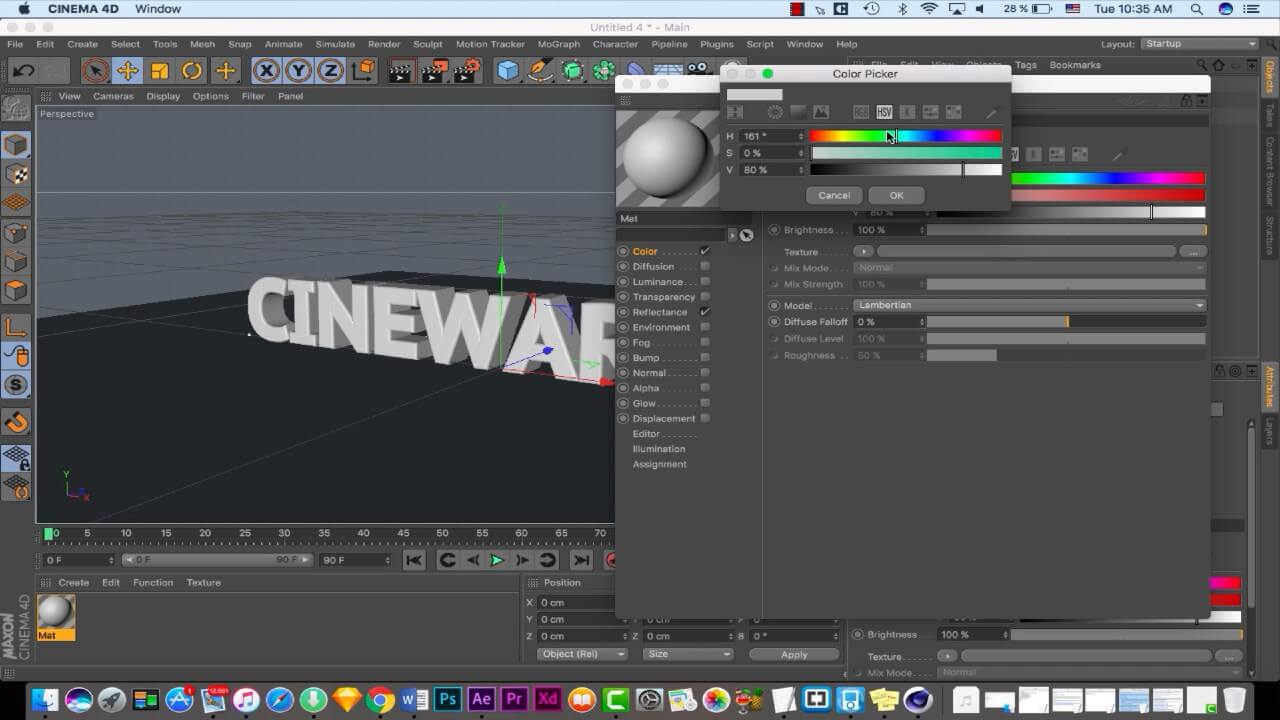Open the MoGraph menu
The image size is (1280, 720).
click(558, 44)
